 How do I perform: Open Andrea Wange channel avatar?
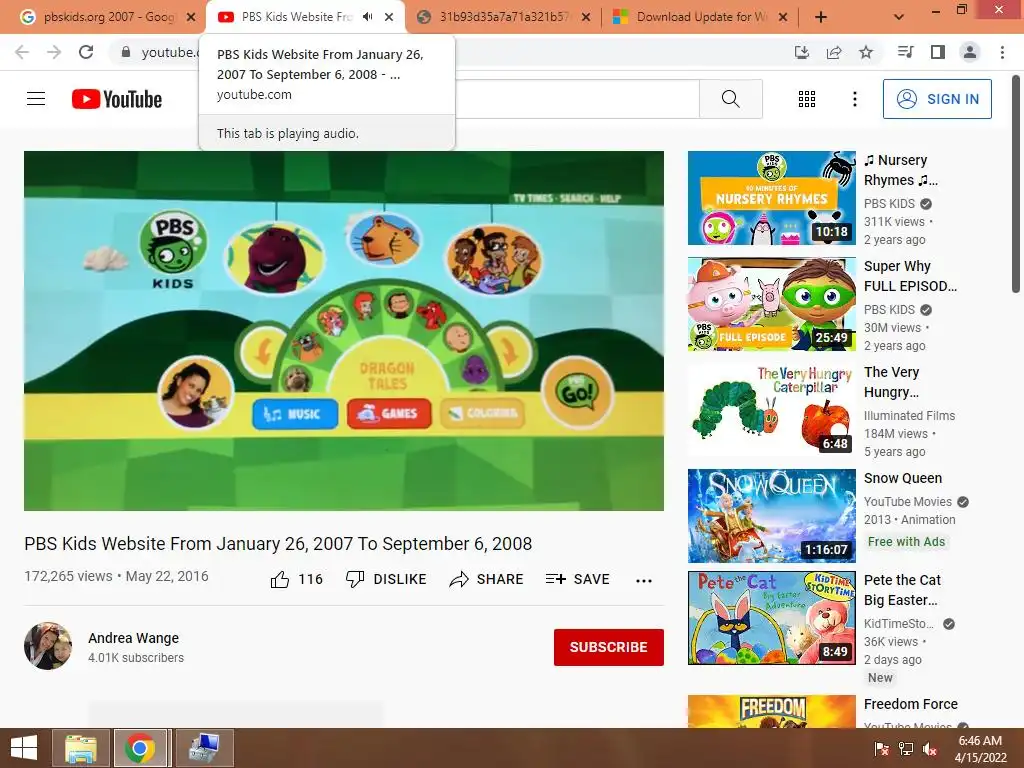click(48, 646)
